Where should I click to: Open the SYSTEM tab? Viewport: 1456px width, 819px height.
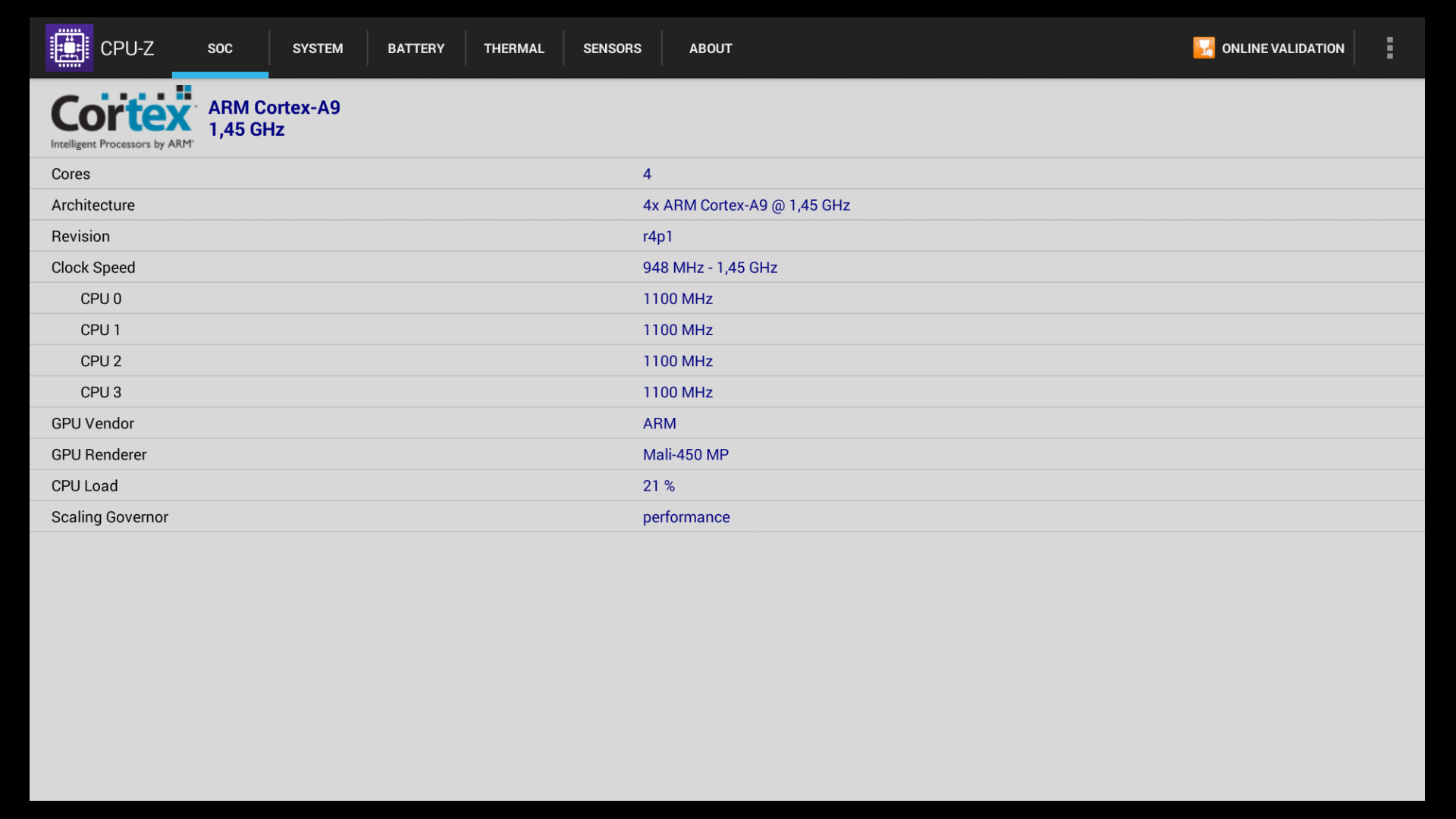click(x=318, y=48)
